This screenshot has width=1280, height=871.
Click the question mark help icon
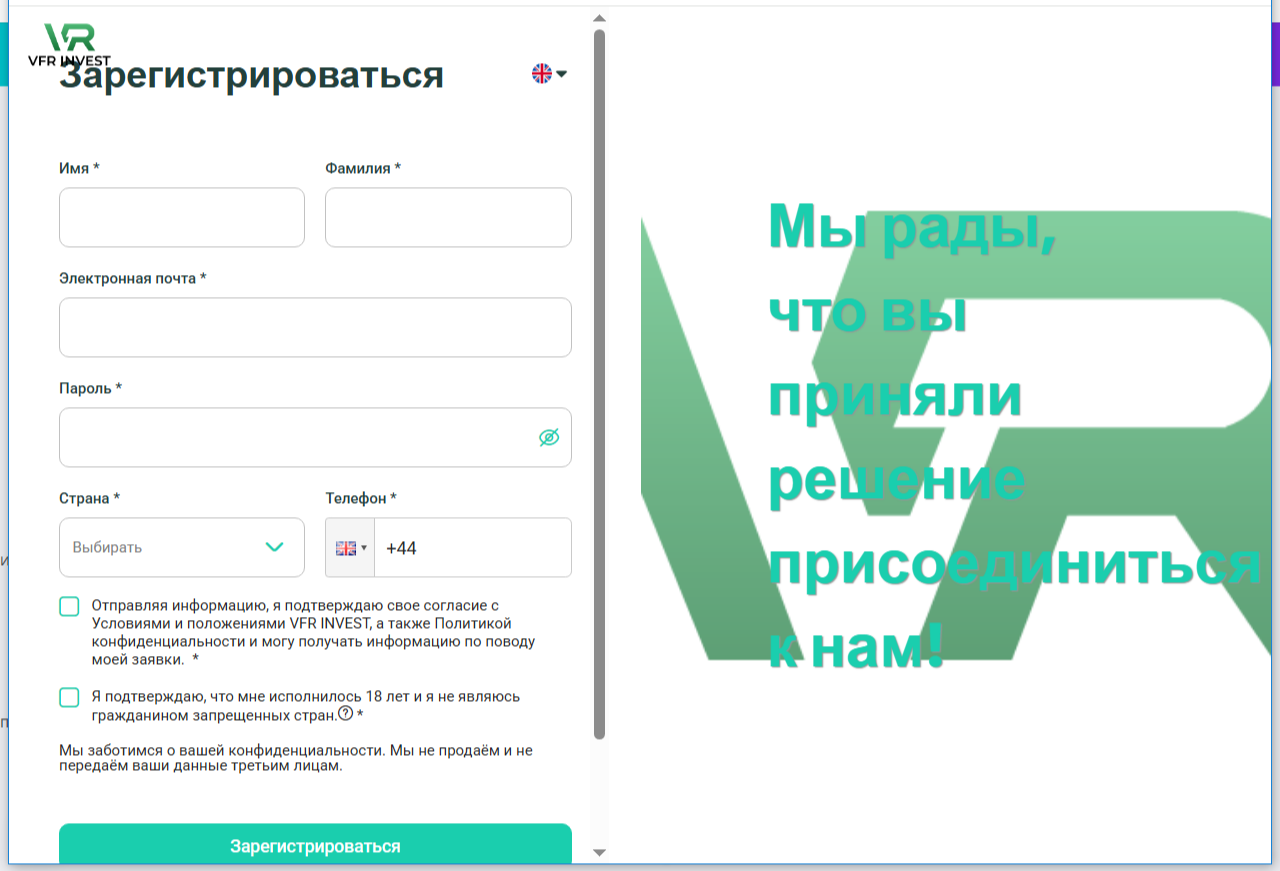[346, 714]
